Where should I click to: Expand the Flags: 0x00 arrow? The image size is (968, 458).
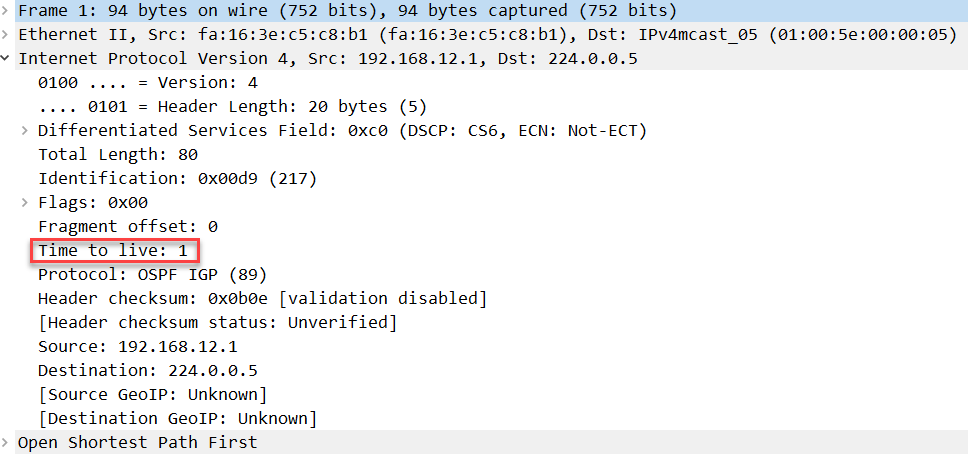(25, 202)
